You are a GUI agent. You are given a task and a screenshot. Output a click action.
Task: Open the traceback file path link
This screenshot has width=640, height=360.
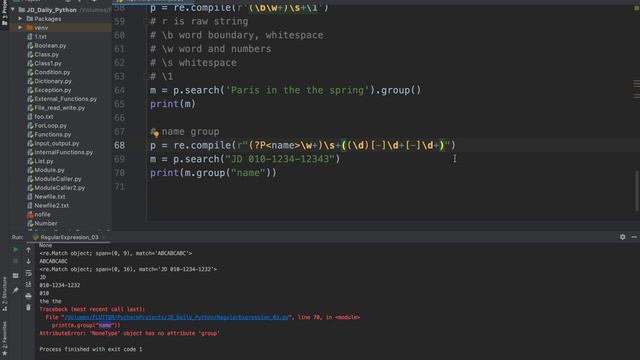(177, 317)
